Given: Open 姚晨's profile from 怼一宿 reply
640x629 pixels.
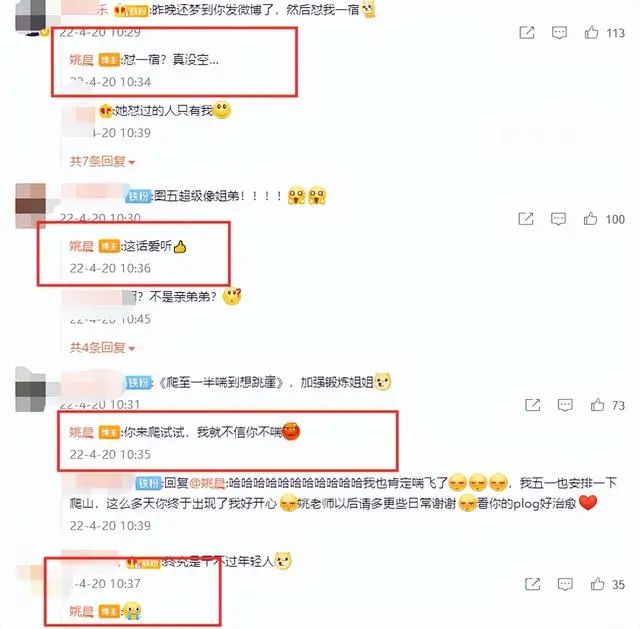Looking at the screenshot, I should 82,60.
